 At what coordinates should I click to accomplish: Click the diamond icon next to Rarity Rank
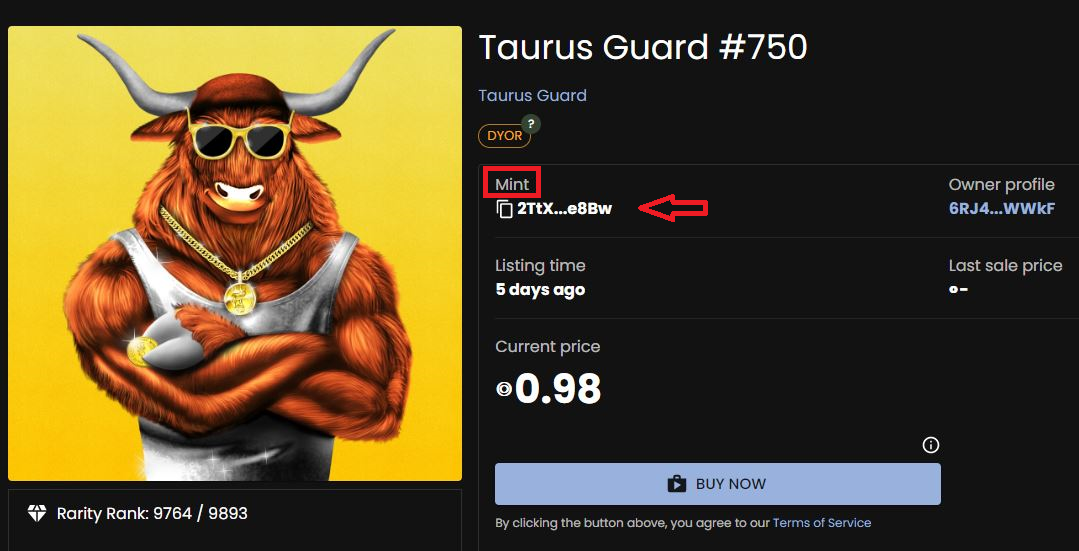(36, 512)
